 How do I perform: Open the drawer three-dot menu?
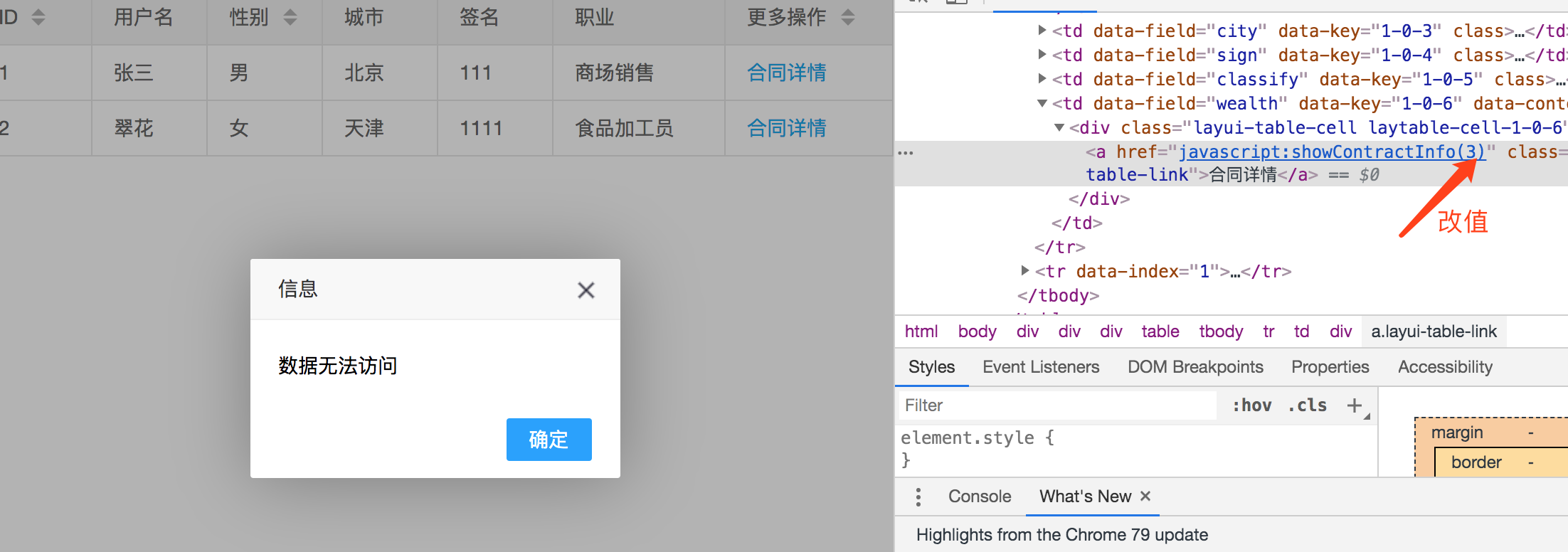tap(918, 497)
